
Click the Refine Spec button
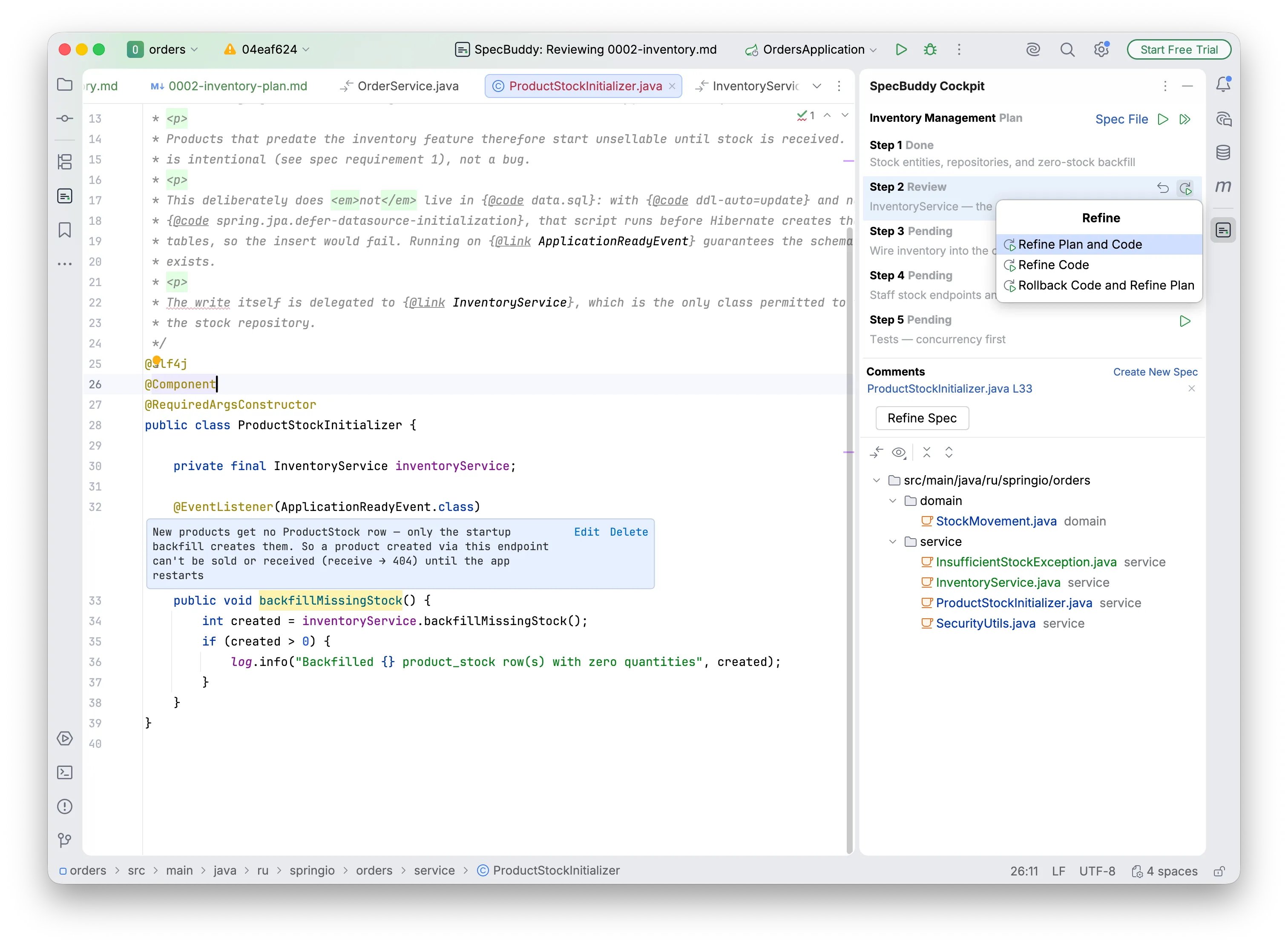pyautogui.click(x=922, y=419)
